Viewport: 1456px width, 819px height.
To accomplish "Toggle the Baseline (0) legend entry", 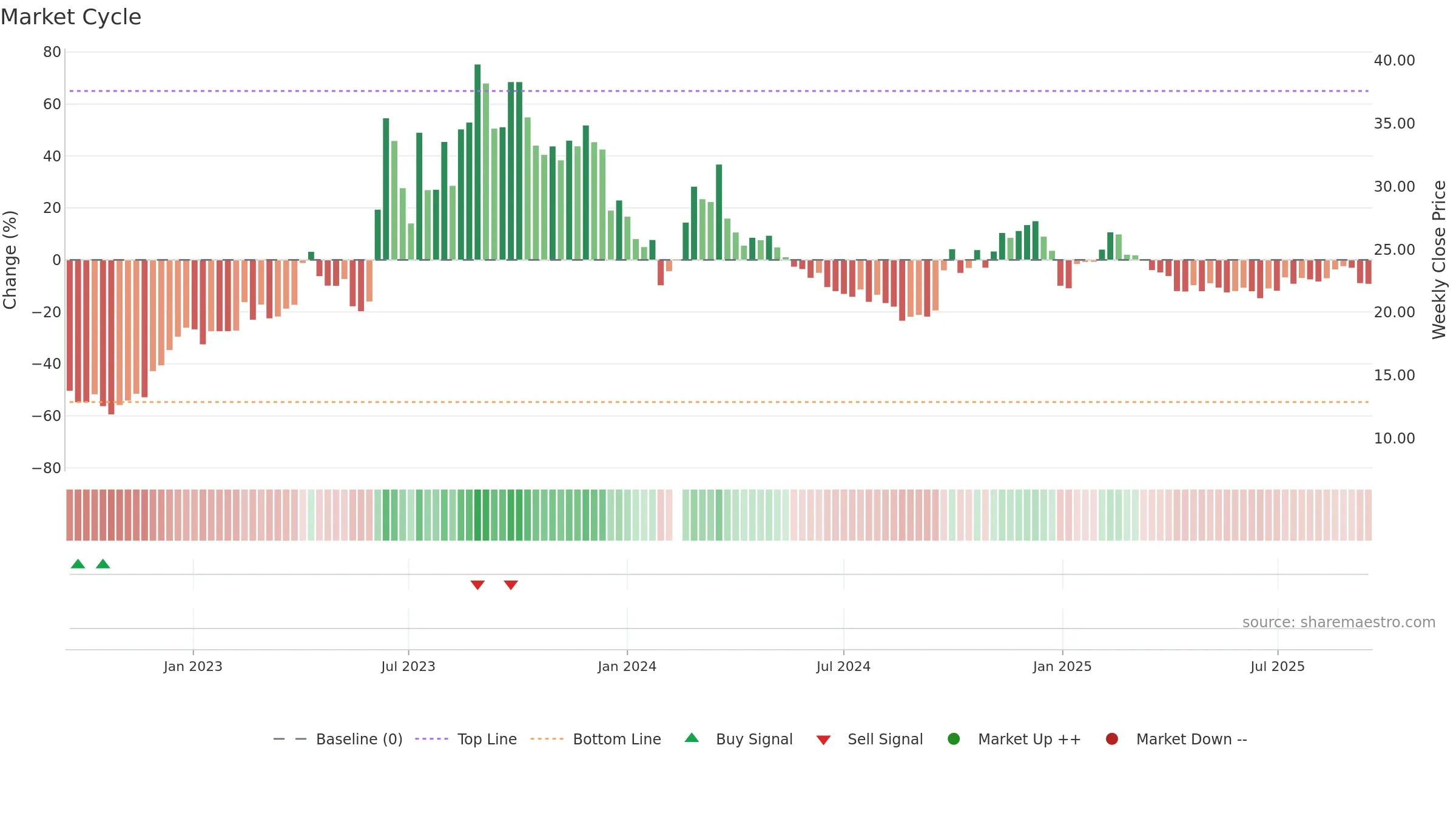I will click(338, 739).
